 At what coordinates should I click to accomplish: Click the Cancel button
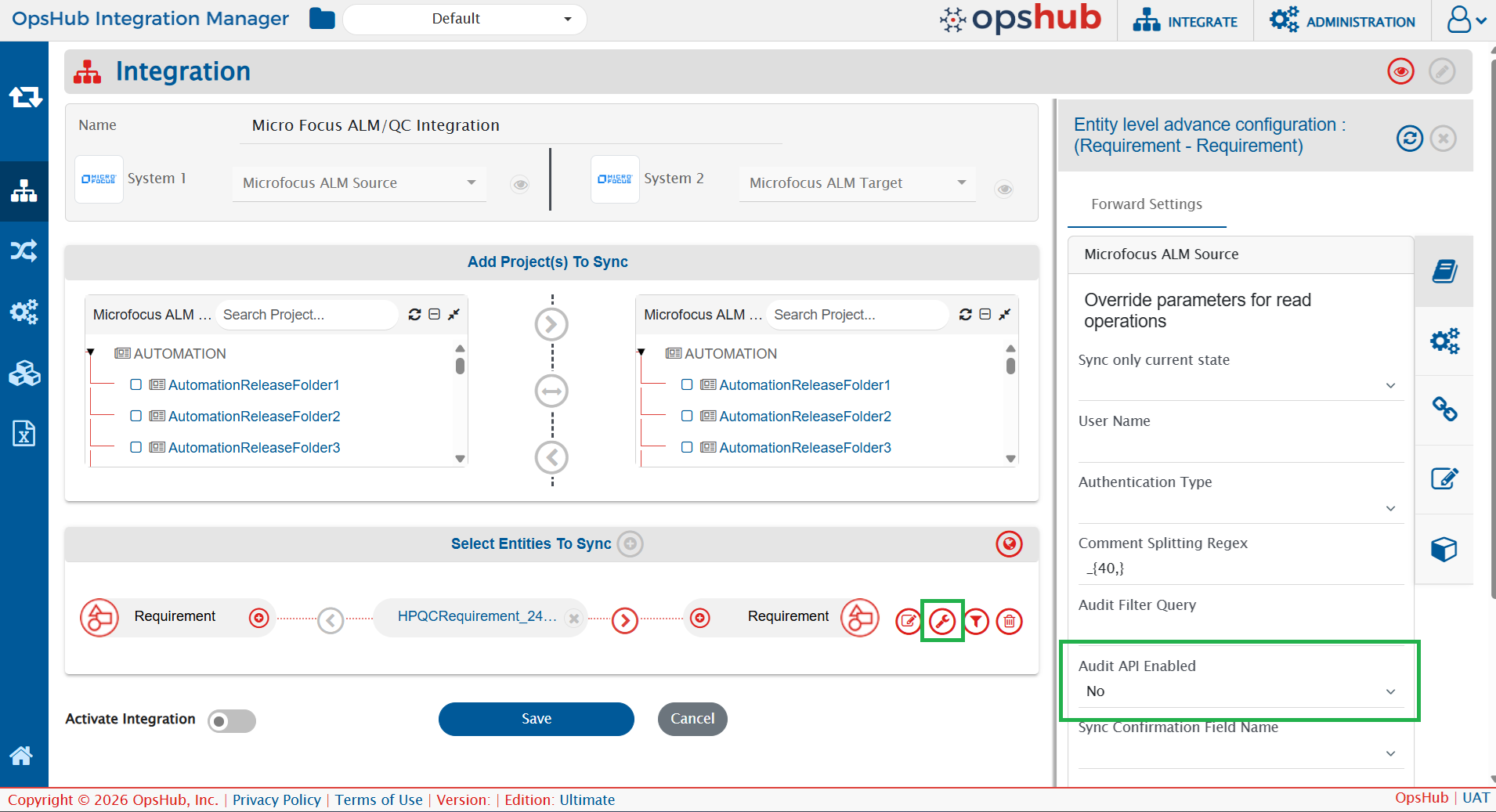(x=692, y=719)
